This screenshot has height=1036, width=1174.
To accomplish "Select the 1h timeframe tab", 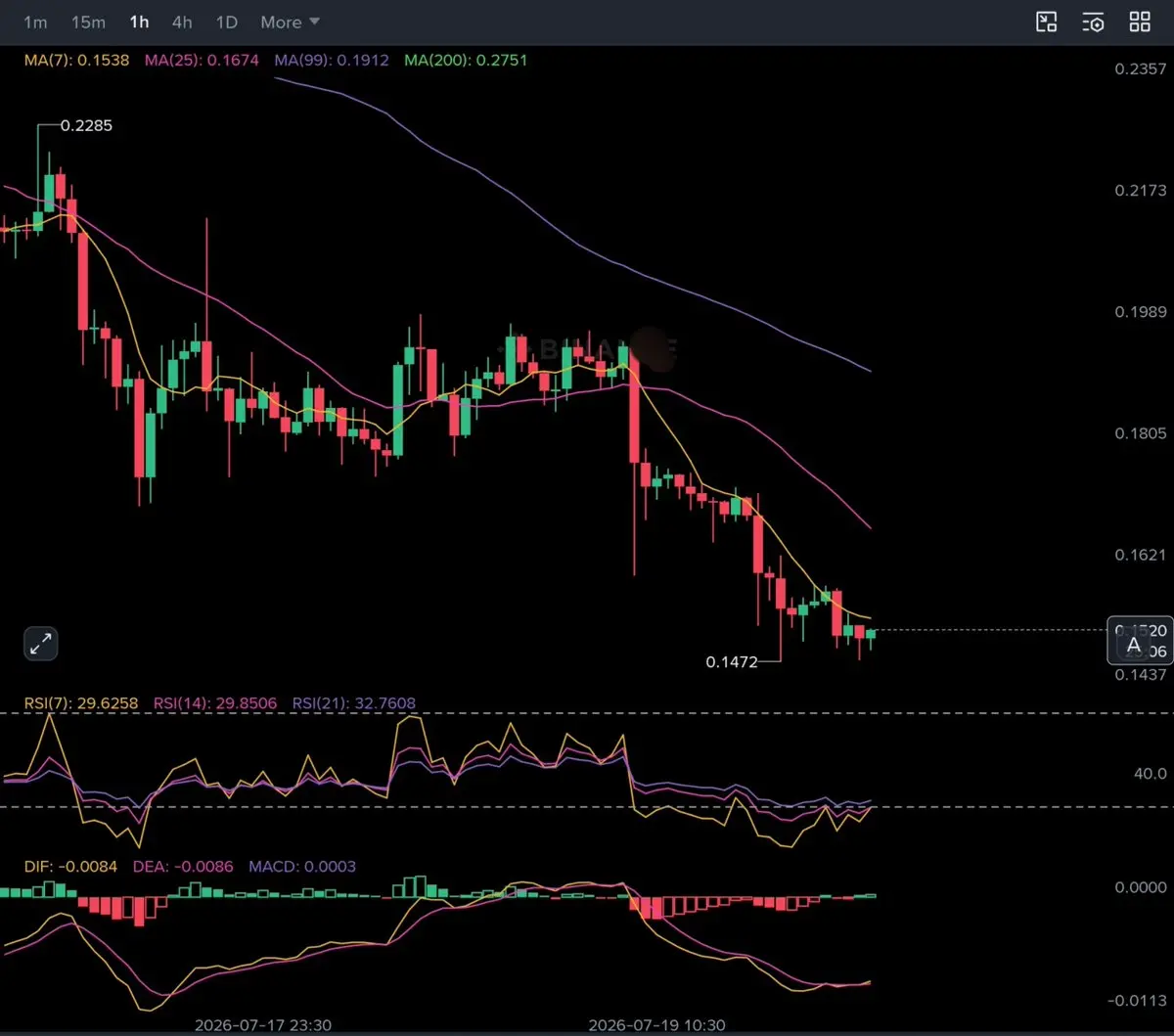I will (139, 22).
